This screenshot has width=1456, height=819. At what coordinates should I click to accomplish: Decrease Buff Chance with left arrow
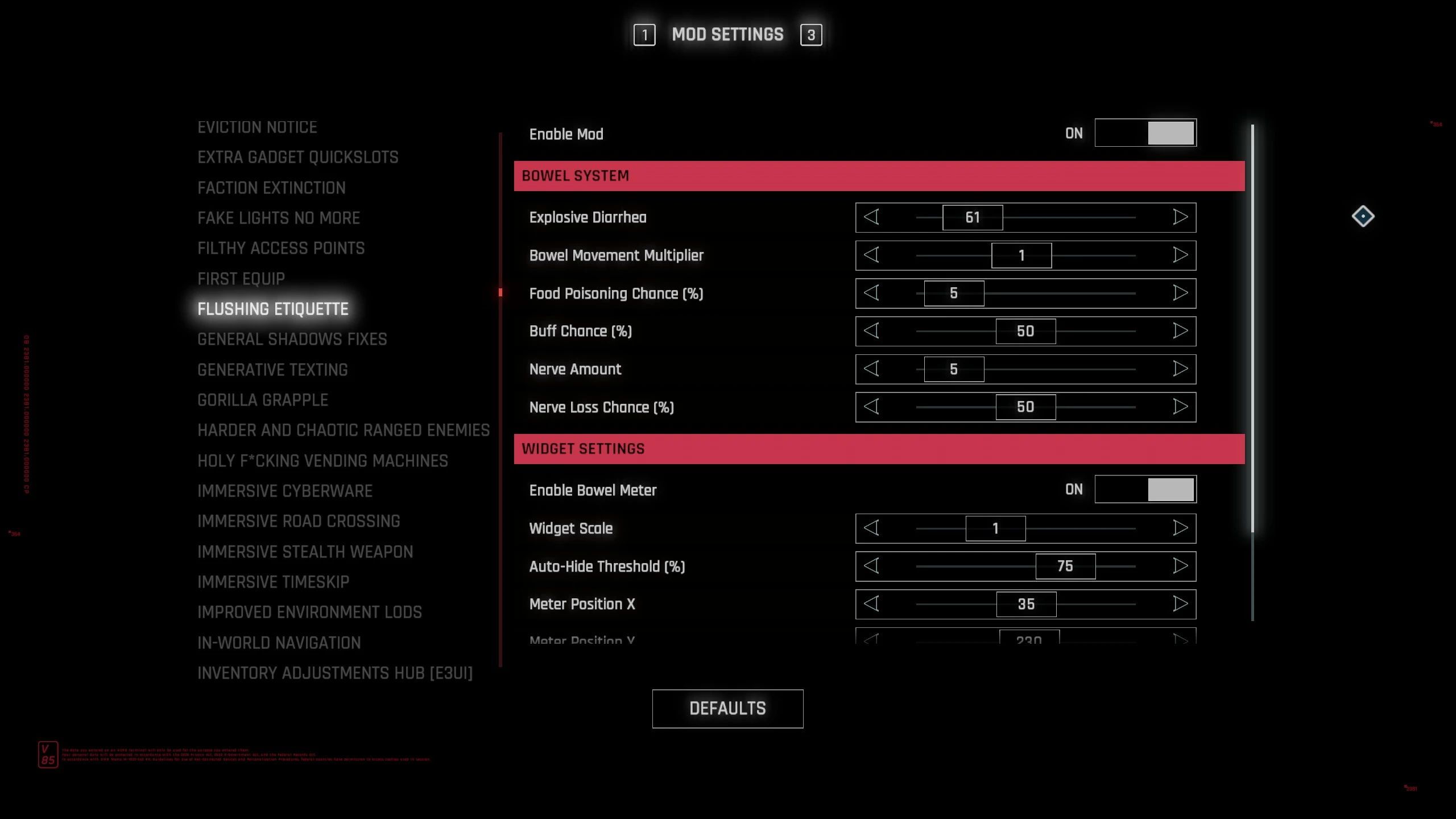871,331
